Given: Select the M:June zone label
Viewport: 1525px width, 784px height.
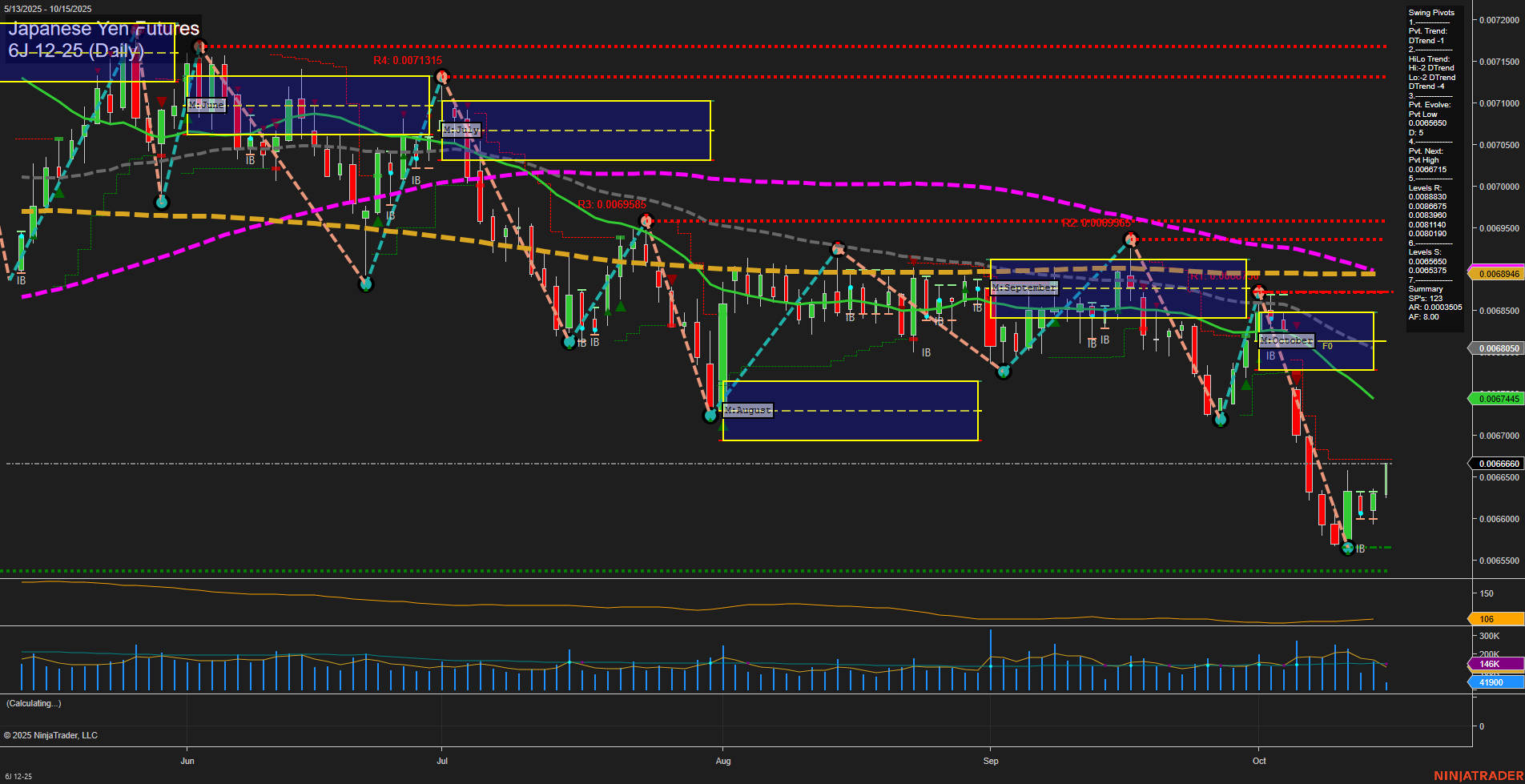Looking at the screenshot, I should coord(206,105).
